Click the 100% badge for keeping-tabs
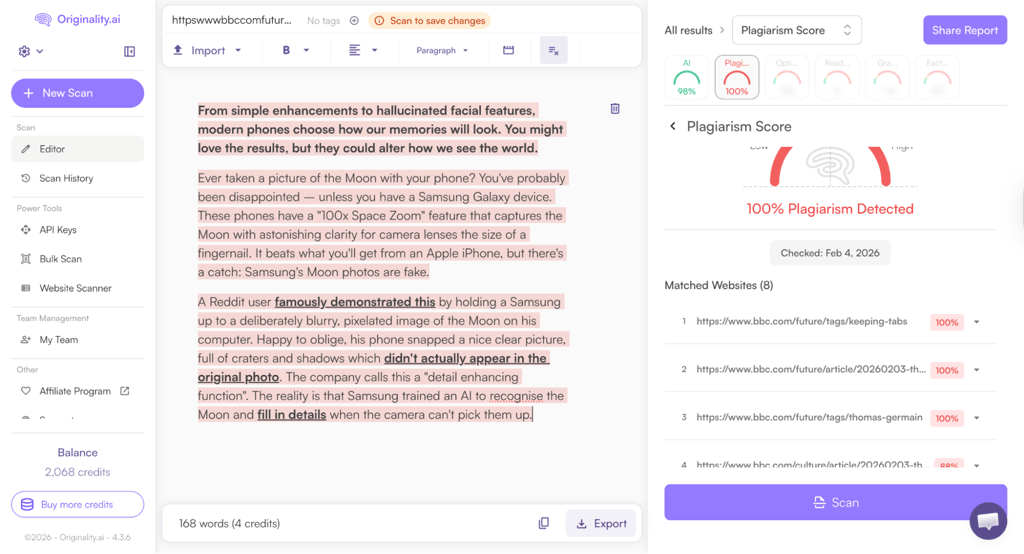 [947, 322]
